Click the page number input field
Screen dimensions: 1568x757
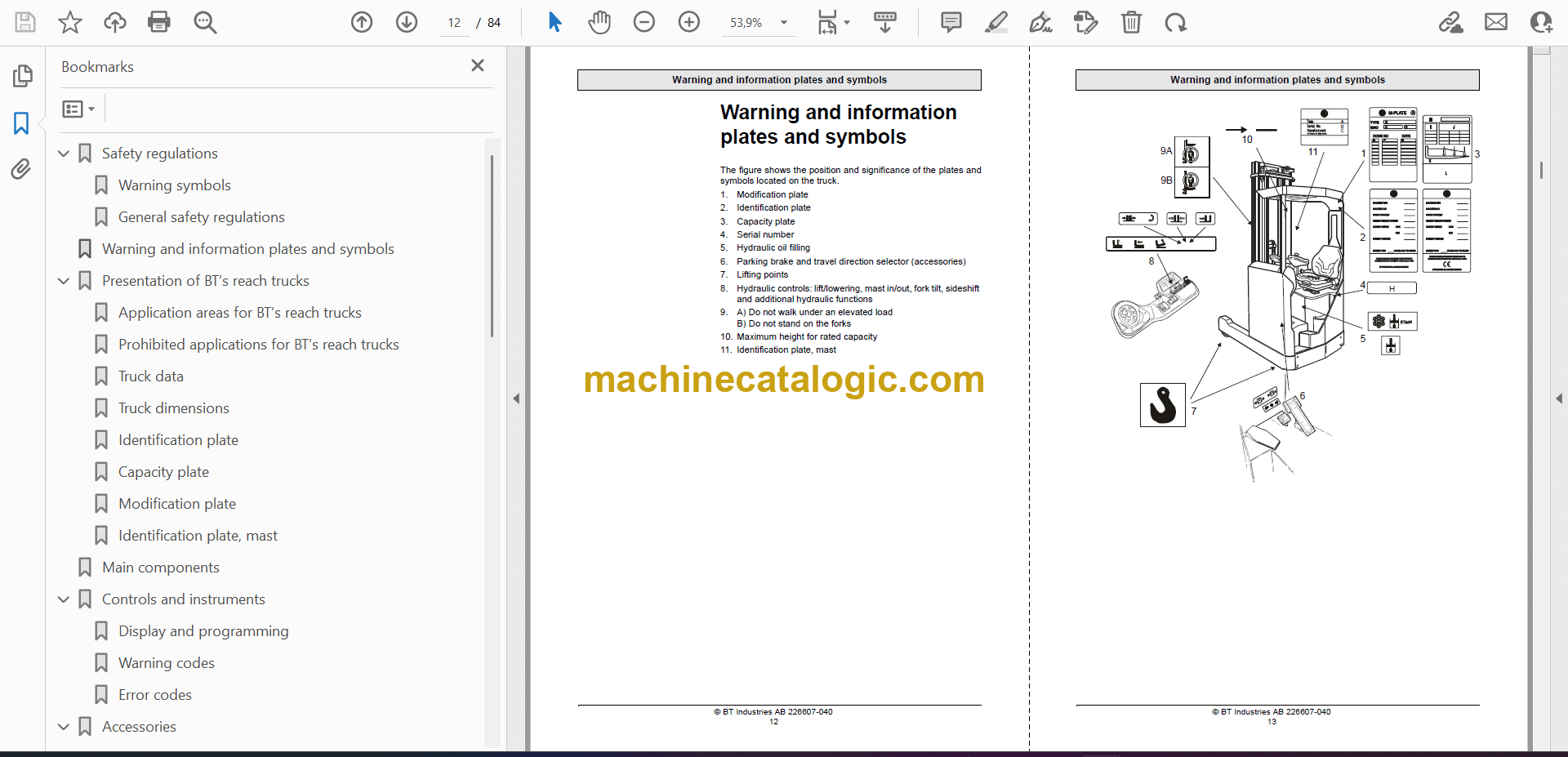pos(454,23)
